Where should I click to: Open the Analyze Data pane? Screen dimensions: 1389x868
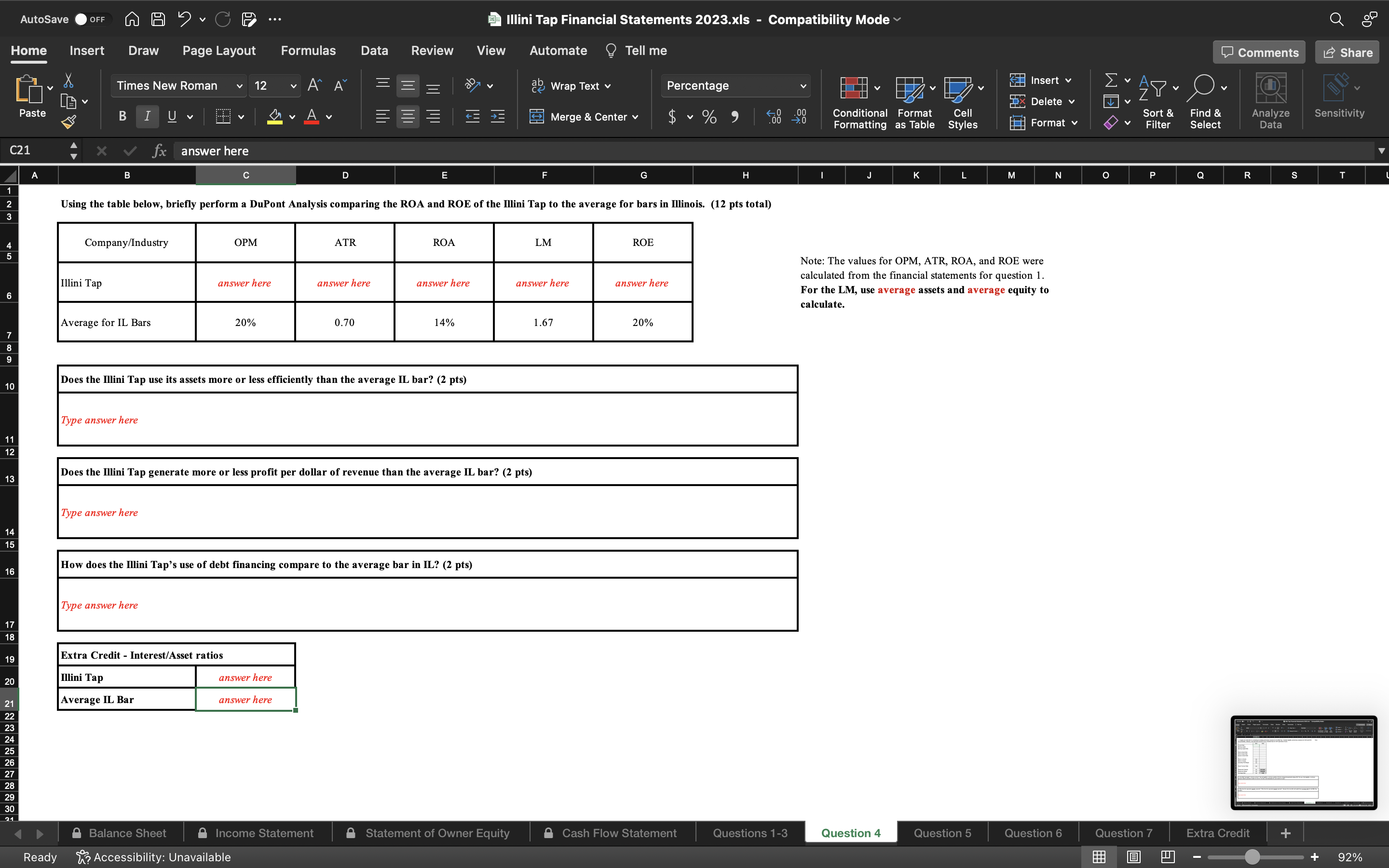pos(1270,101)
